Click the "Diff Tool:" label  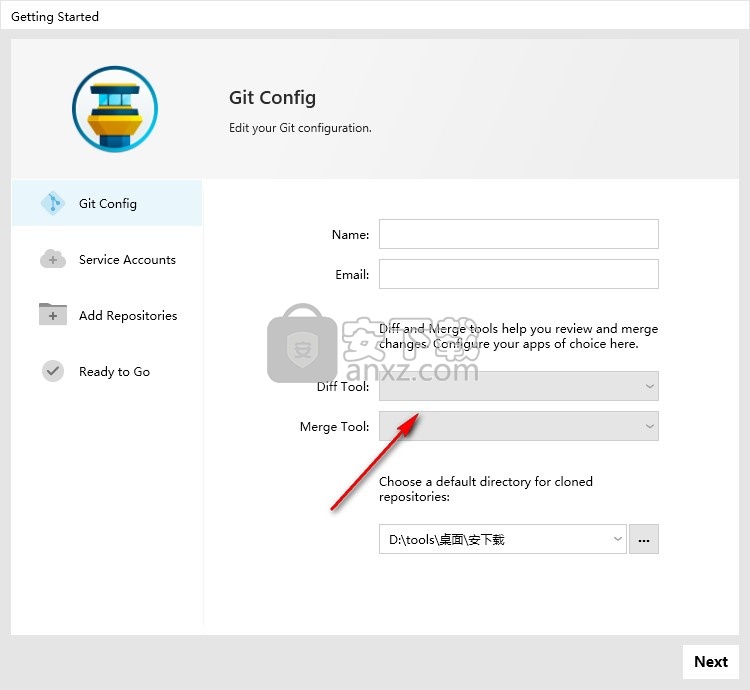343,386
